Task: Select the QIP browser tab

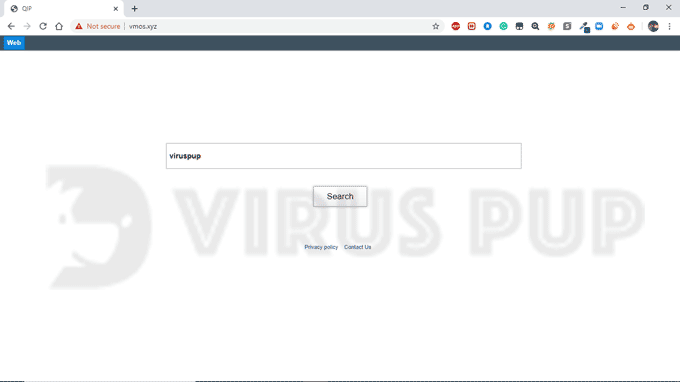Action: (64, 9)
